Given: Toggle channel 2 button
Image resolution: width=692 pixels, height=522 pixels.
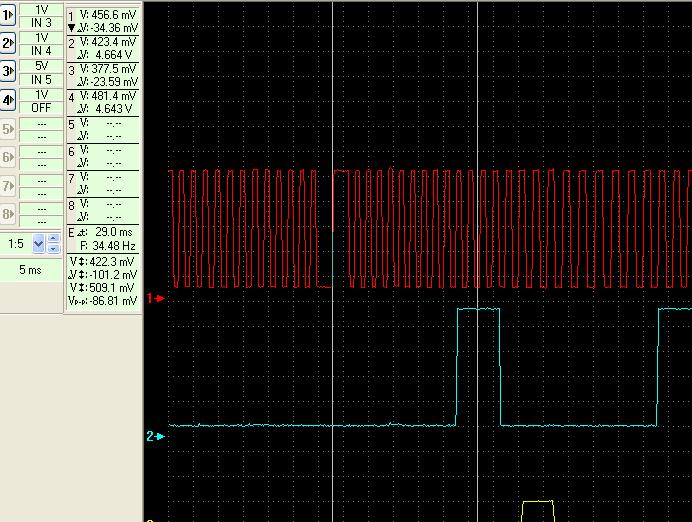Looking at the screenshot, I should [8, 43].
